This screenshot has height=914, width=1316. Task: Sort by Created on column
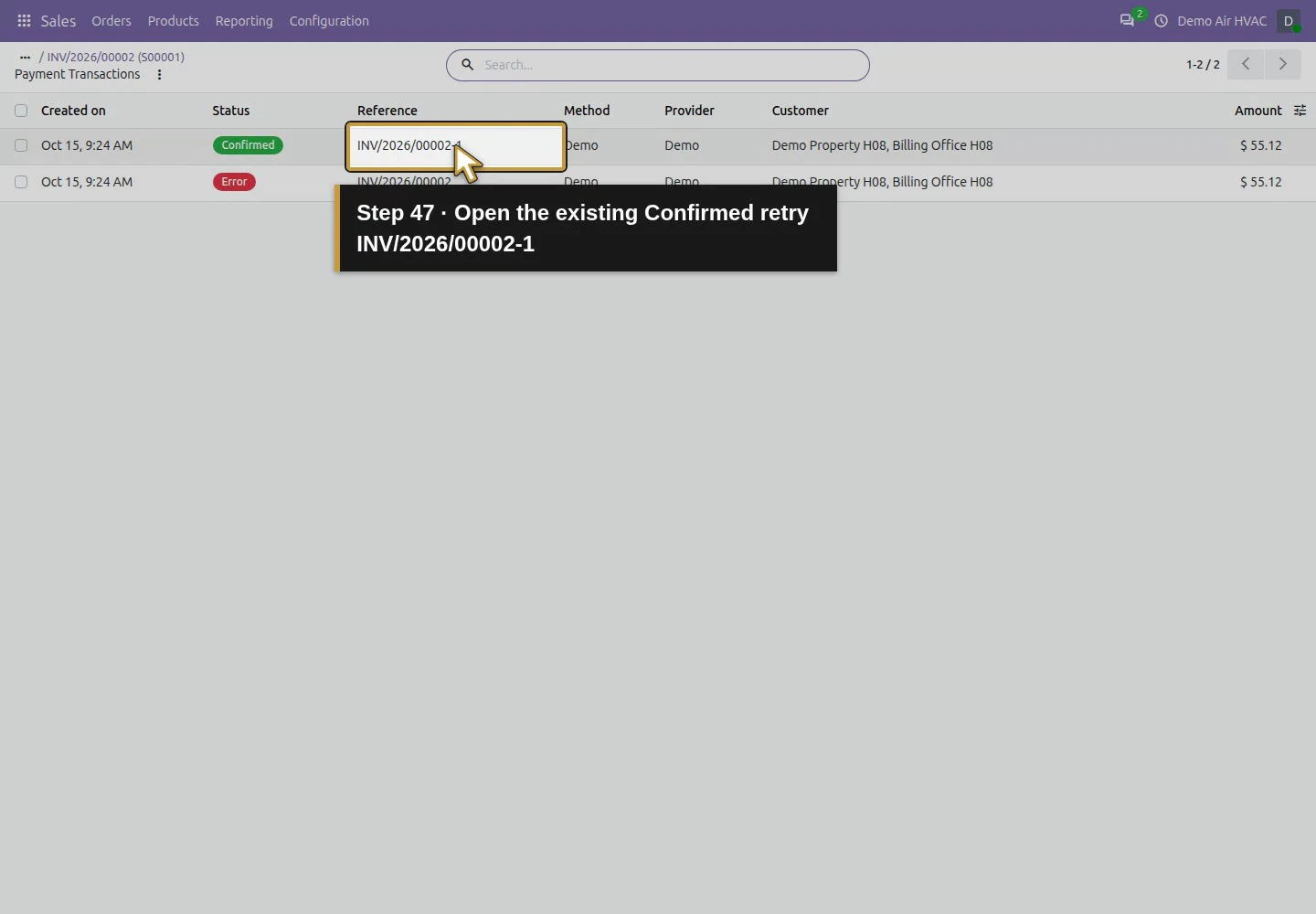(x=73, y=111)
